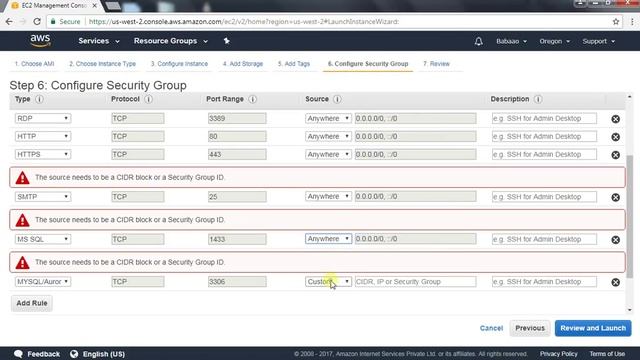Click the SMTP rule description field

pyautogui.click(x=544, y=197)
